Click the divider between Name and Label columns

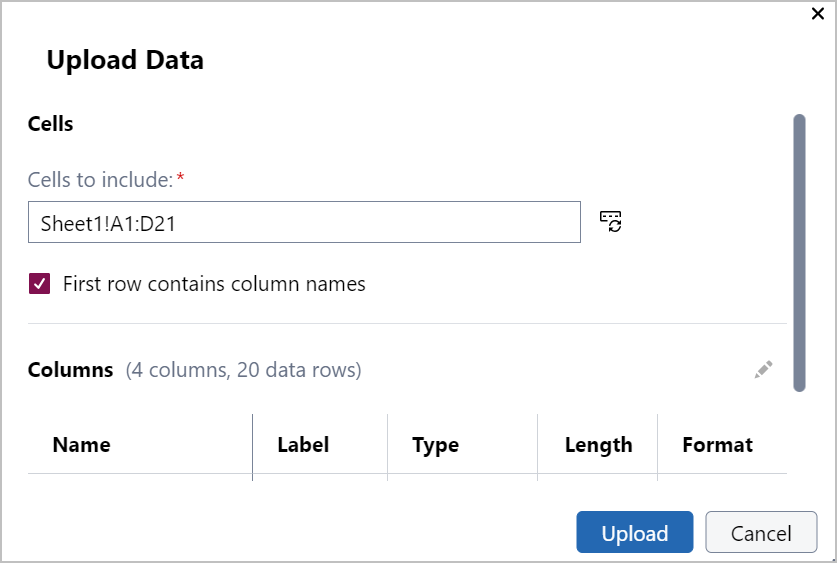(253, 446)
